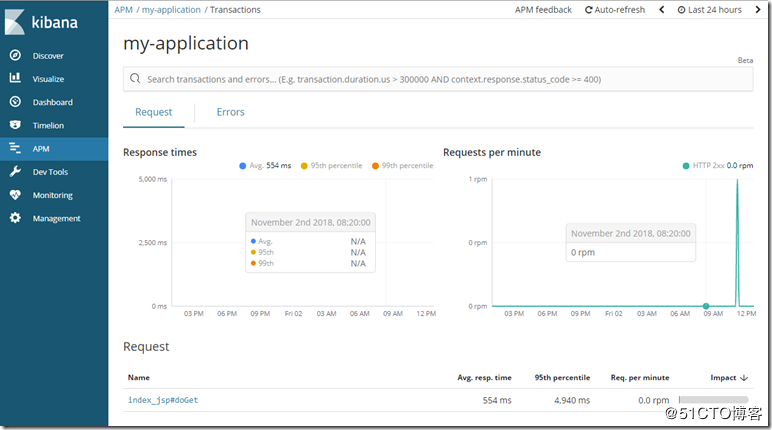772x430 pixels.
Task: Go to my-application breadcrumb link
Action: point(171,10)
